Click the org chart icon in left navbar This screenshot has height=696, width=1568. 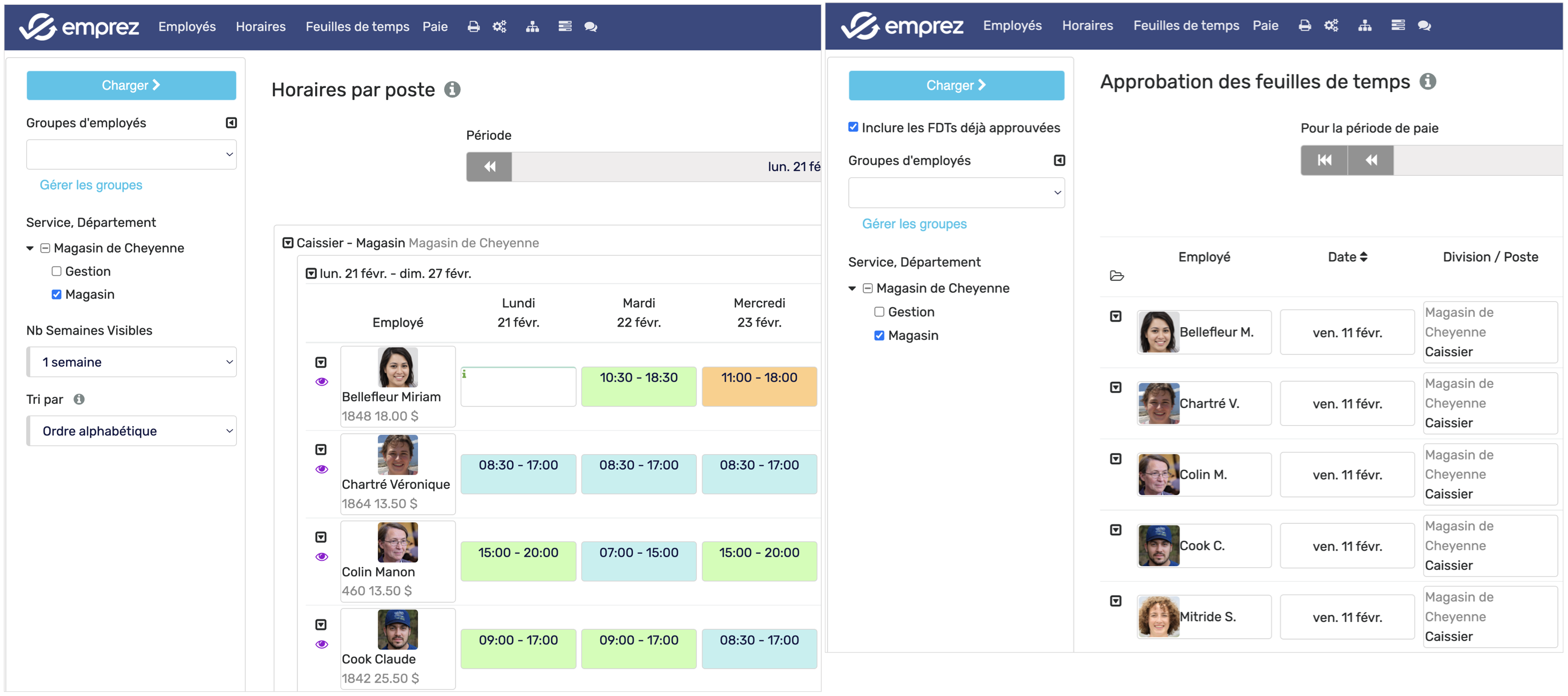532,27
